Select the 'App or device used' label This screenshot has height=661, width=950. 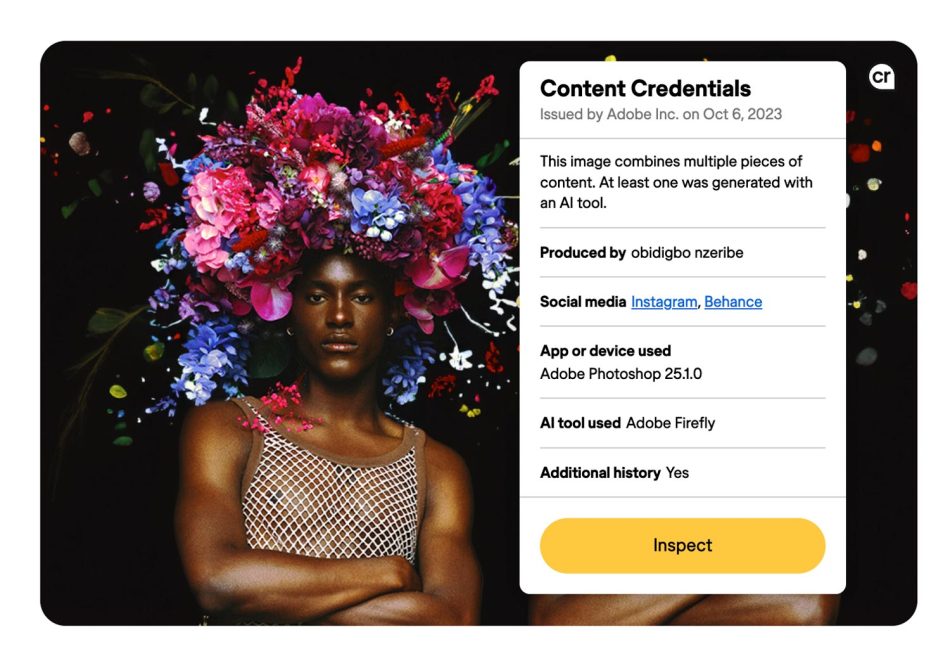tap(605, 351)
